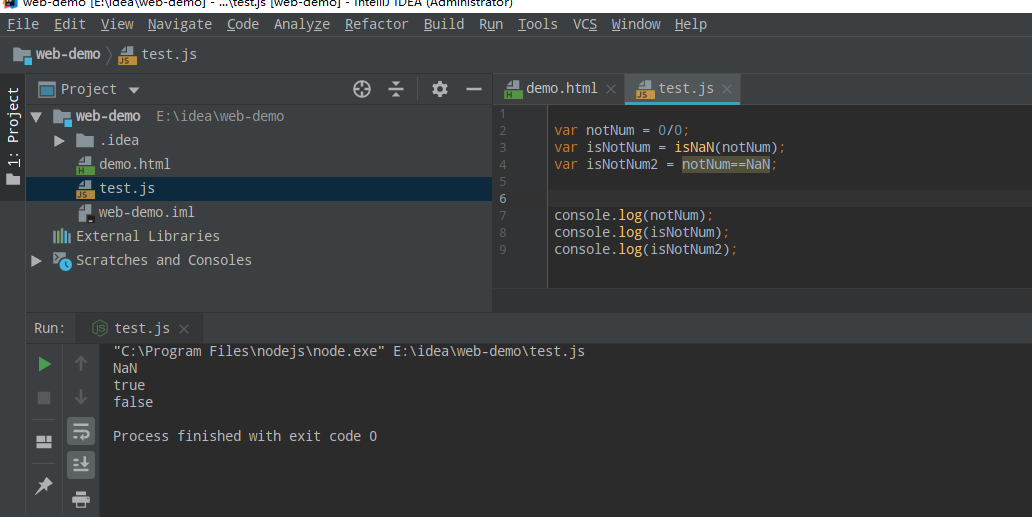Expand Scratches and Consoles node
The height and width of the screenshot is (517, 1032).
[x=36, y=261]
